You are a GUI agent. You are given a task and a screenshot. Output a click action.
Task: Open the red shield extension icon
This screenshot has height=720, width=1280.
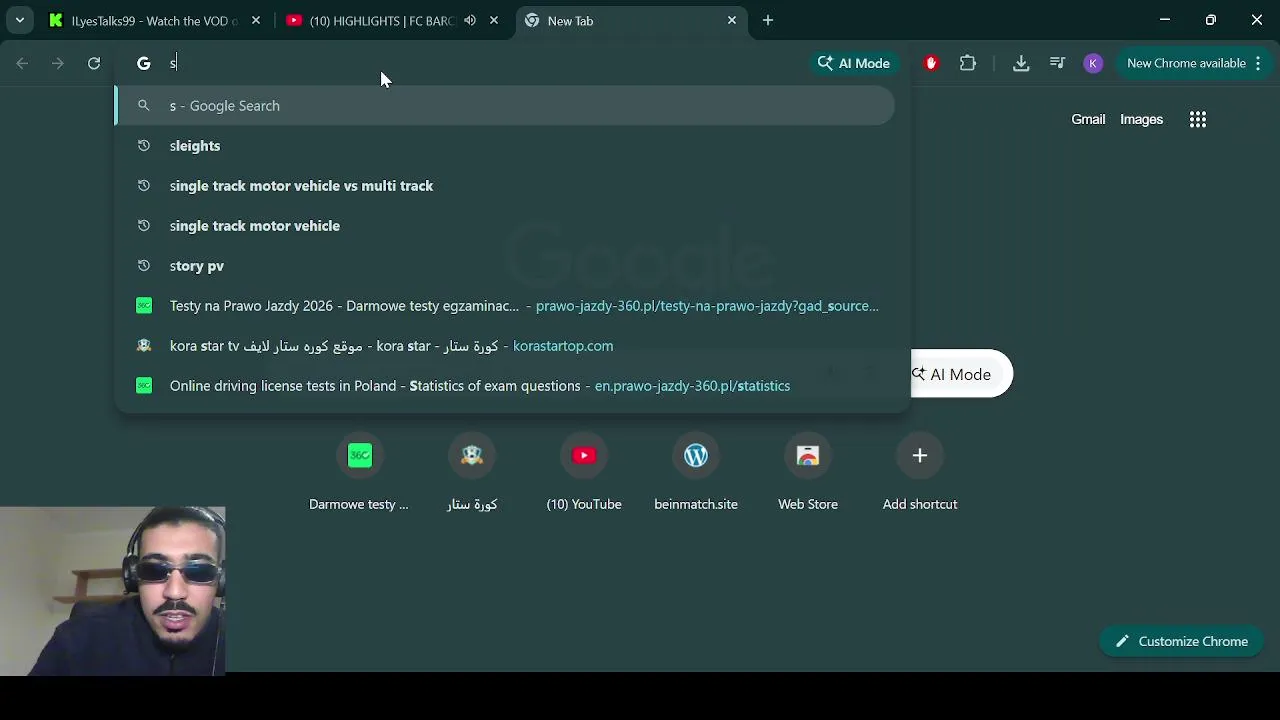(931, 63)
